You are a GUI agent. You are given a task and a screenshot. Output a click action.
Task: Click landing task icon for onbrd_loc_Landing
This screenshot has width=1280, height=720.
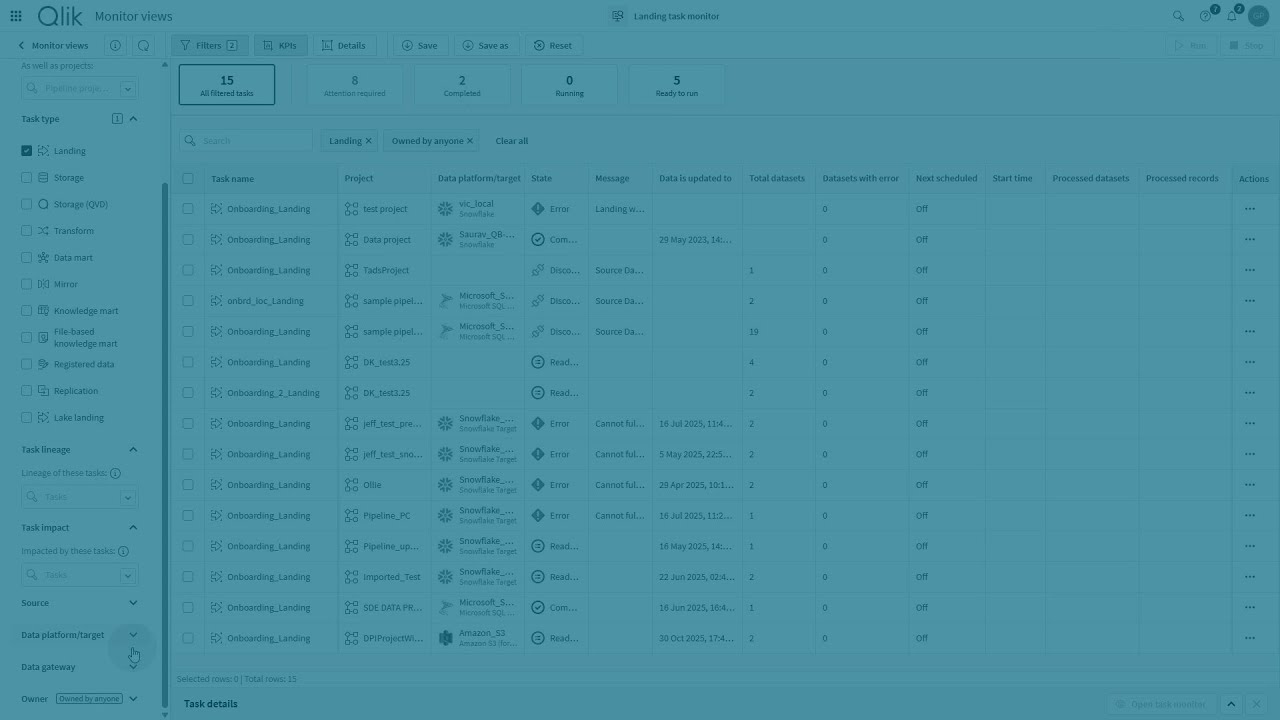[x=216, y=301]
